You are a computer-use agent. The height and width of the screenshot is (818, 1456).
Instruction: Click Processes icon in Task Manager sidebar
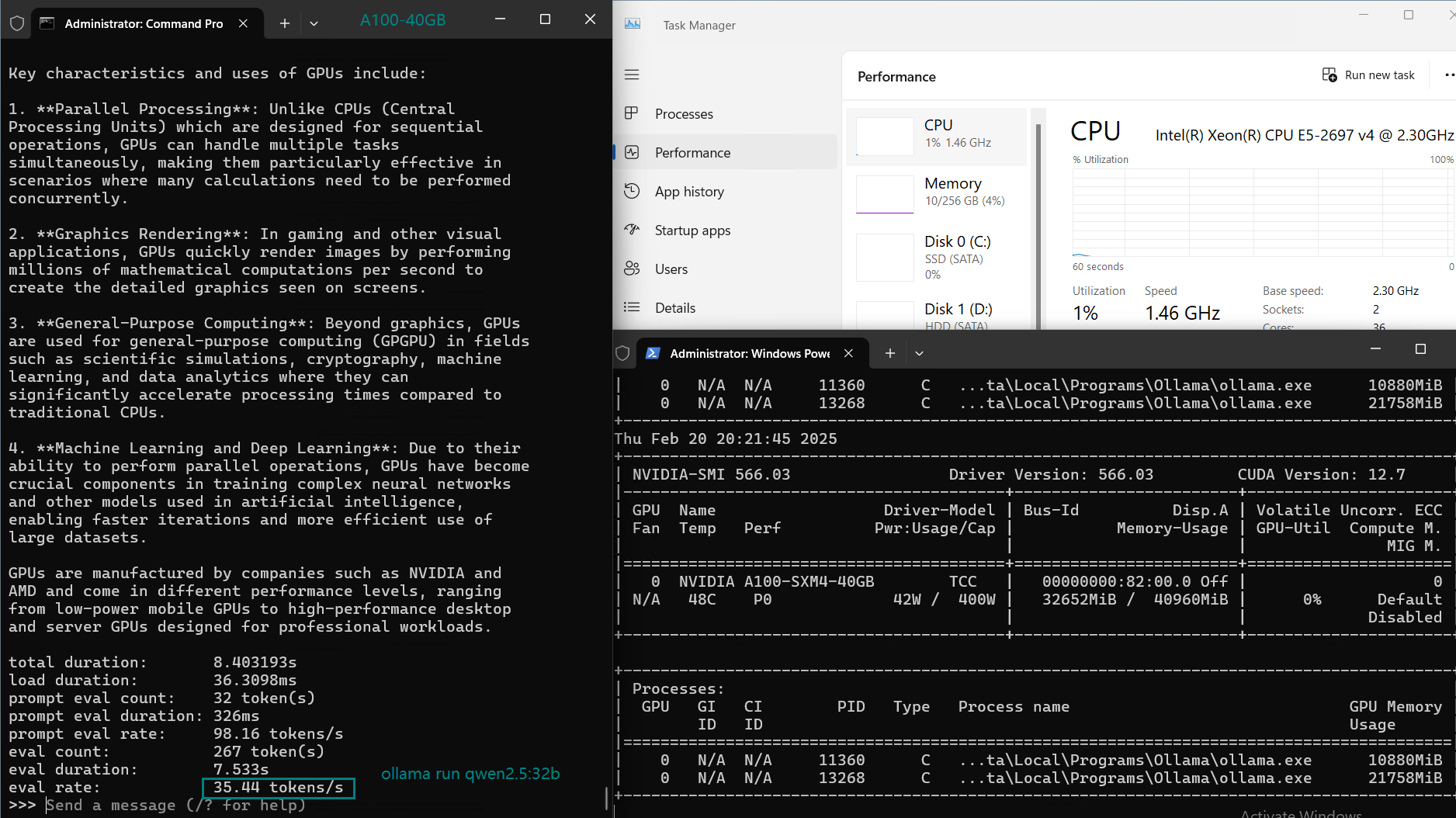(x=632, y=113)
